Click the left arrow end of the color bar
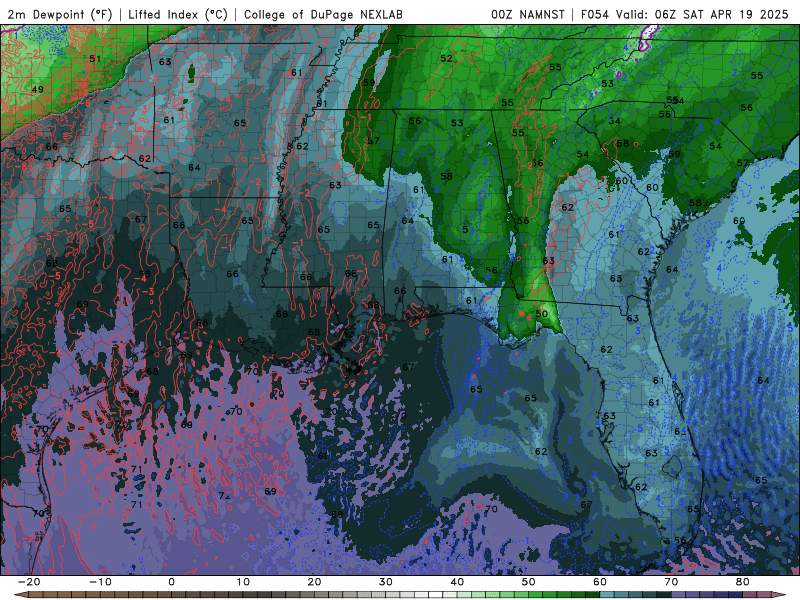The height and width of the screenshot is (600, 800). (21, 595)
